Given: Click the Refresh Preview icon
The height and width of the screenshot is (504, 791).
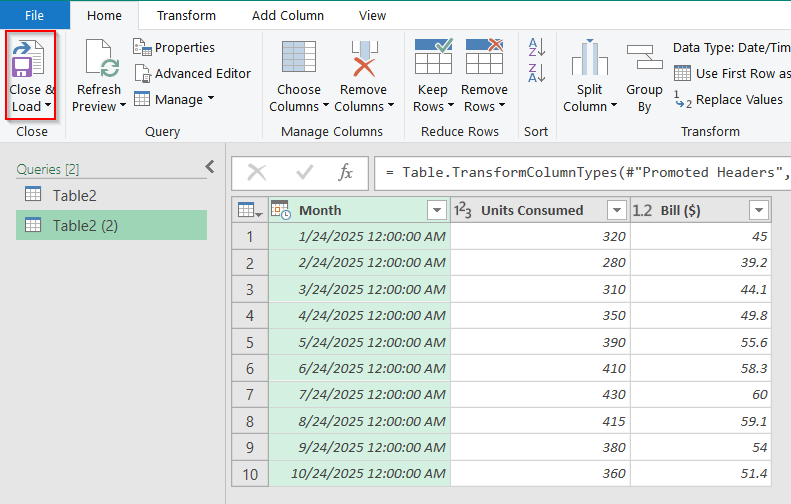Looking at the screenshot, I should [x=102, y=59].
